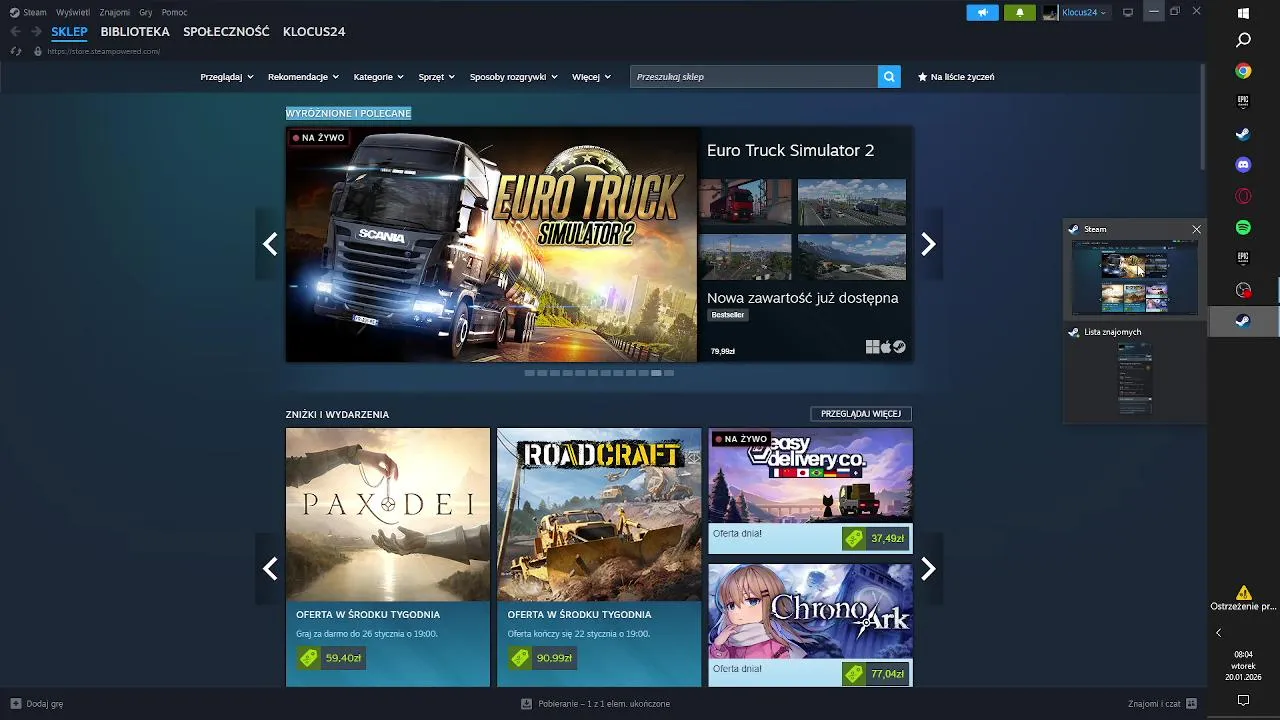Switch to the SKLEP tab

click(69, 32)
